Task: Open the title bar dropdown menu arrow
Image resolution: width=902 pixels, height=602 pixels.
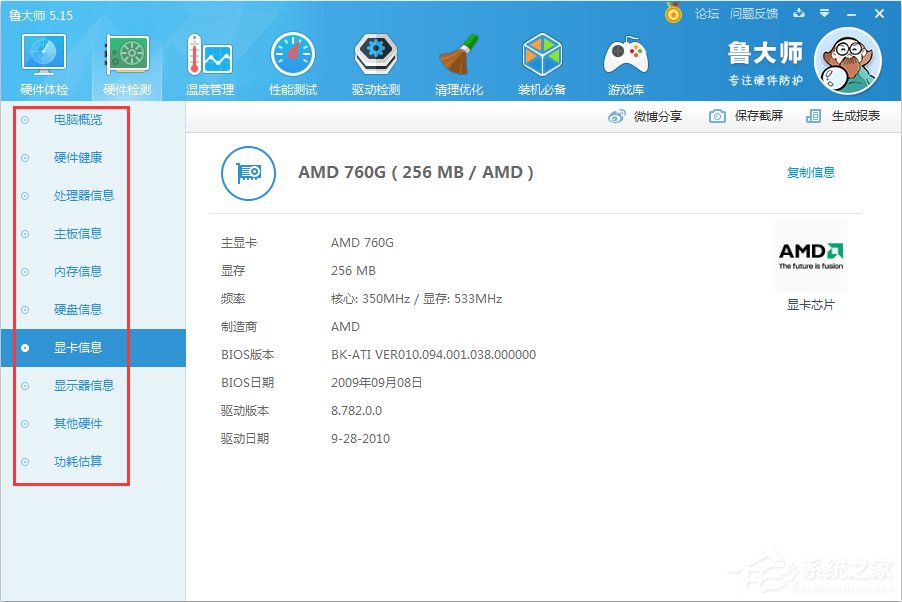Action: point(824,13)
